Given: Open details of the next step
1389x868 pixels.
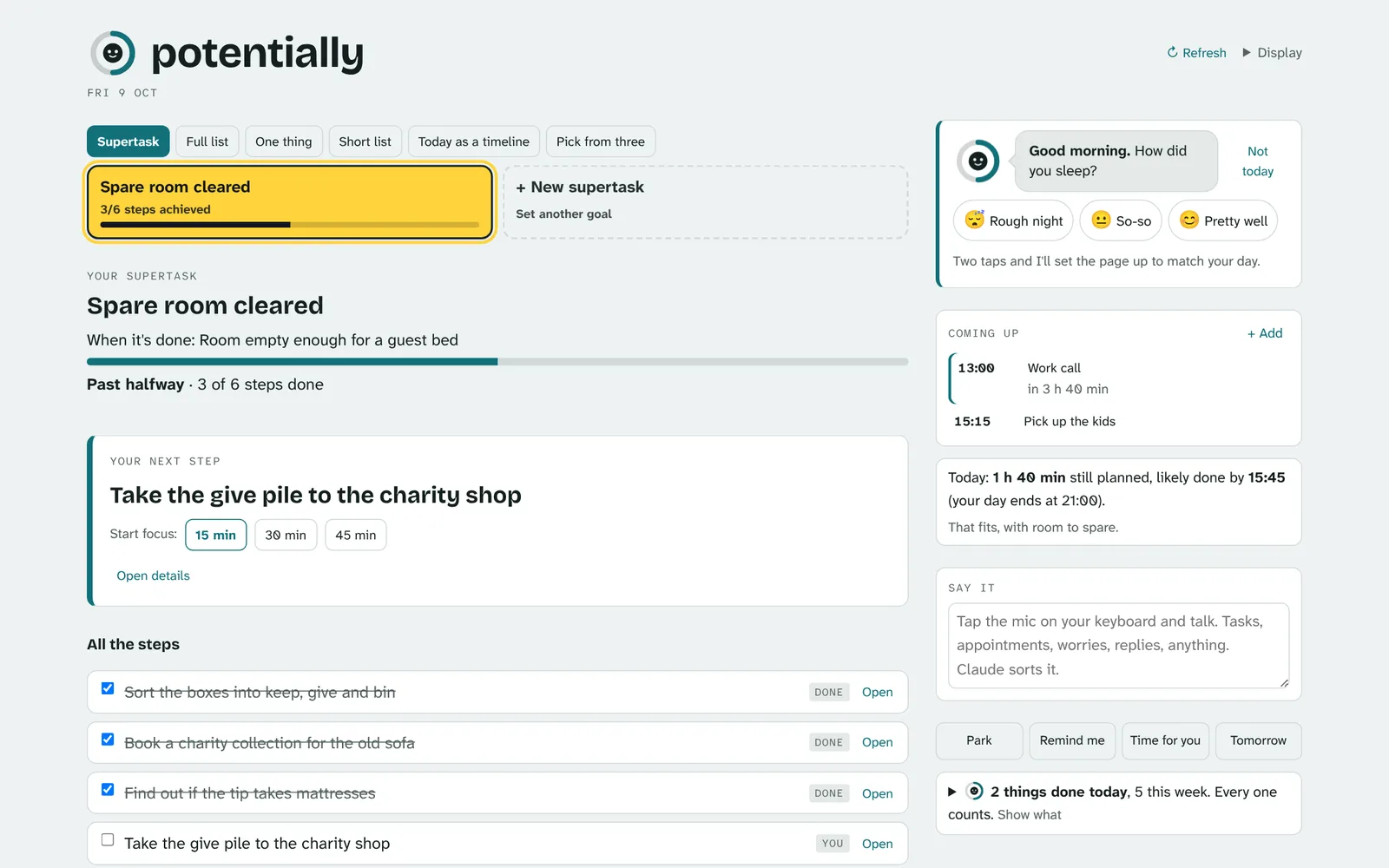Looking at the screenshot, I should click(153, 575).
